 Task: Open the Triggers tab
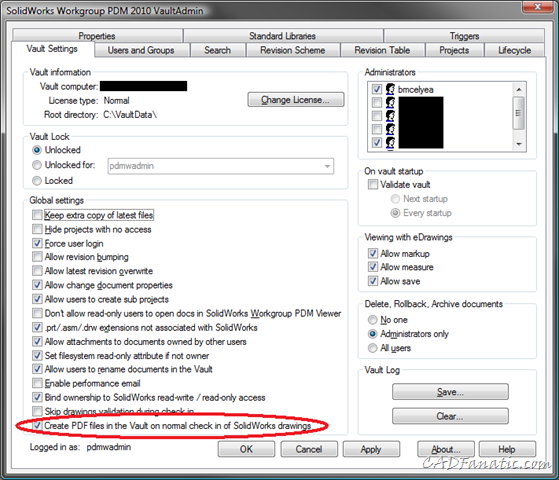point(464,36)
